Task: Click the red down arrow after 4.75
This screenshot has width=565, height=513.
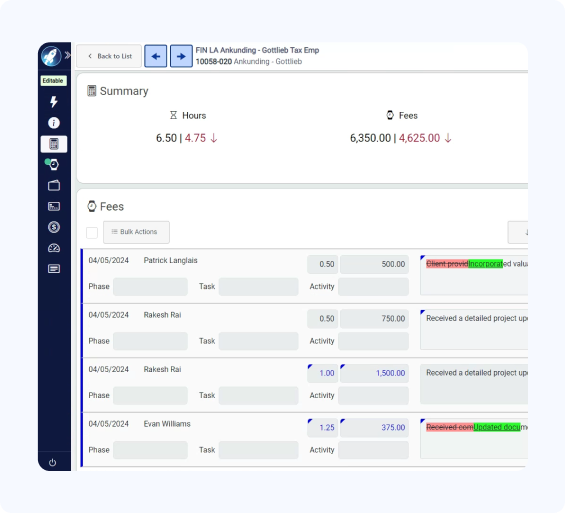Action: 214,138
